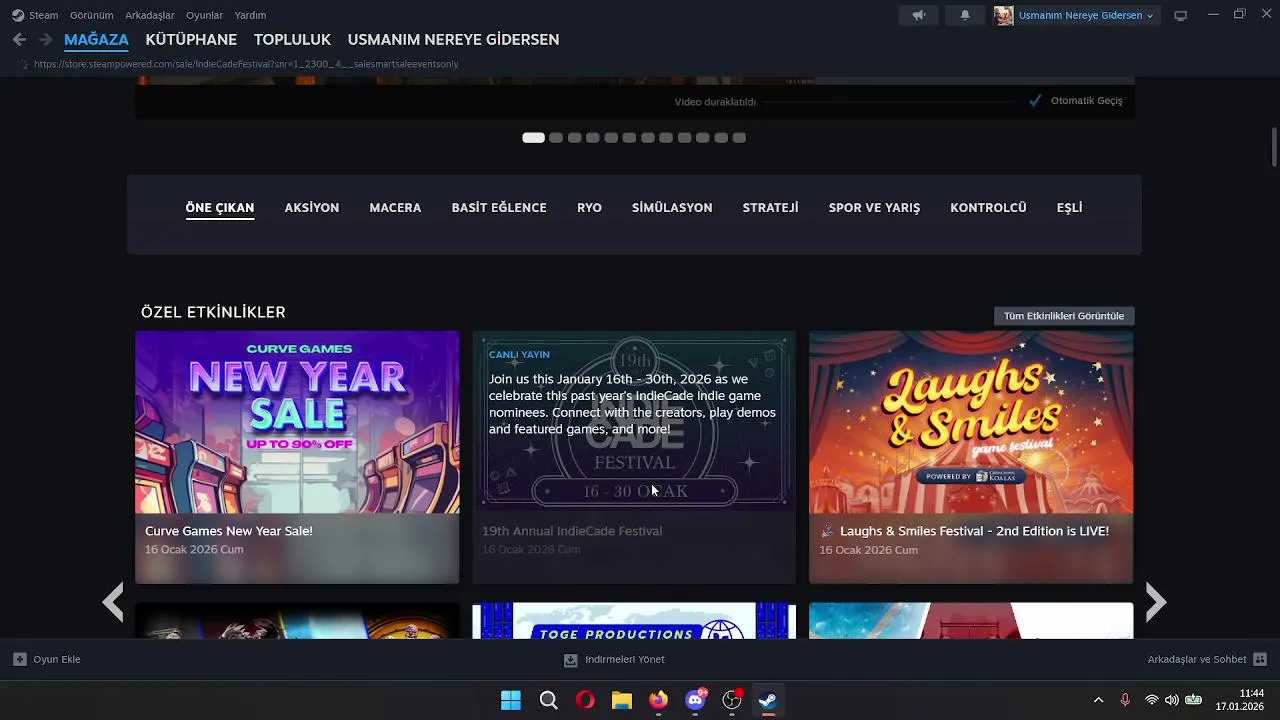Open File Explorer from the taskbar
1280x720 pixels.
click(x=622, y=700)
